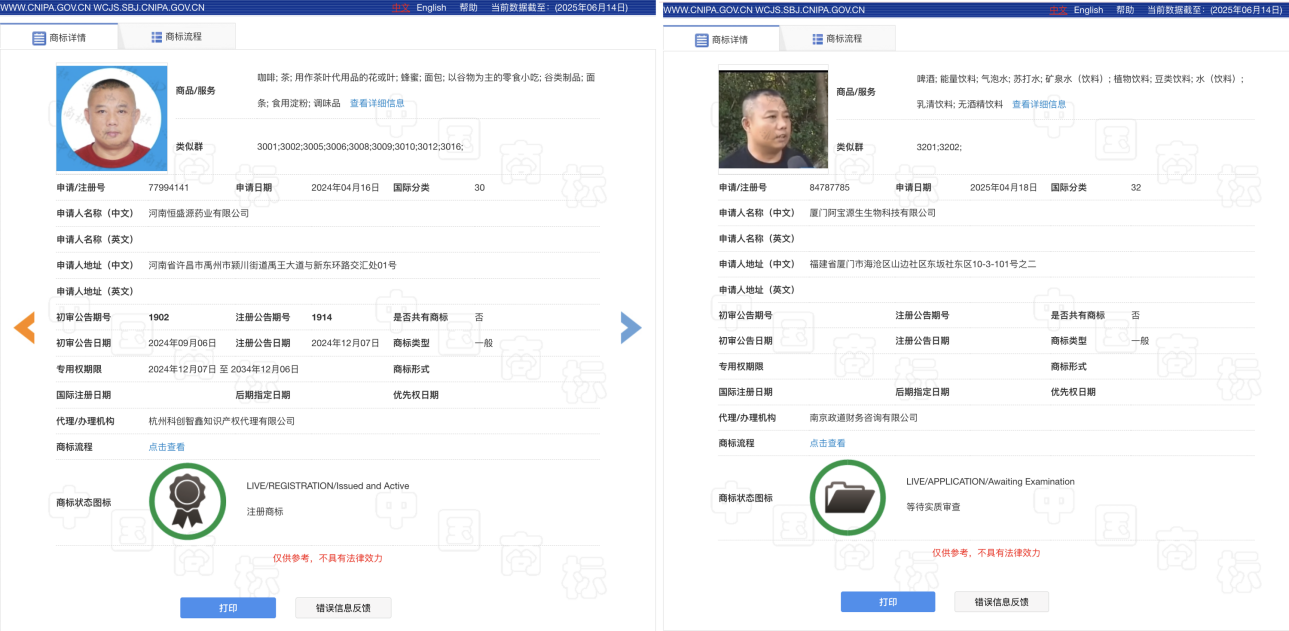The height and width of the screenshot is (631, 1289).
Task: Click 错误信息反馈 under awaiting examination trademark
Action: pos(1001,602)
